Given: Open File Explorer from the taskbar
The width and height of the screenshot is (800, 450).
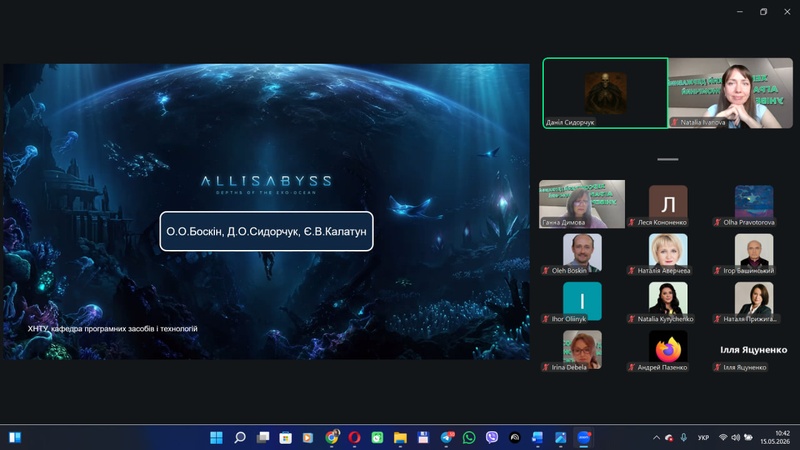Looking at the screenshot, I should pyautogui.click(x=400, y=437).
